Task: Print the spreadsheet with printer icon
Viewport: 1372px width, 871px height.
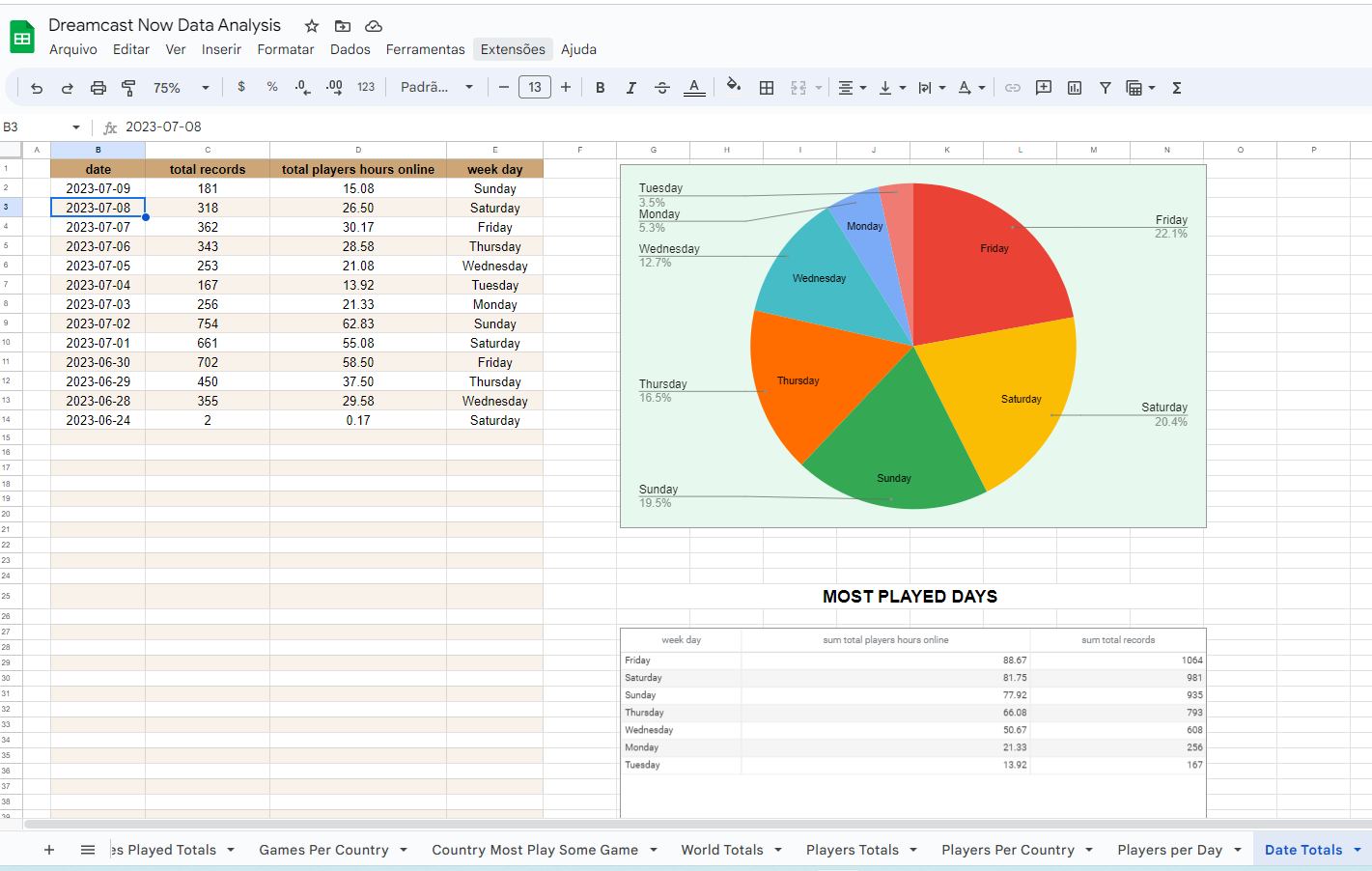Action: coord(98,88)
